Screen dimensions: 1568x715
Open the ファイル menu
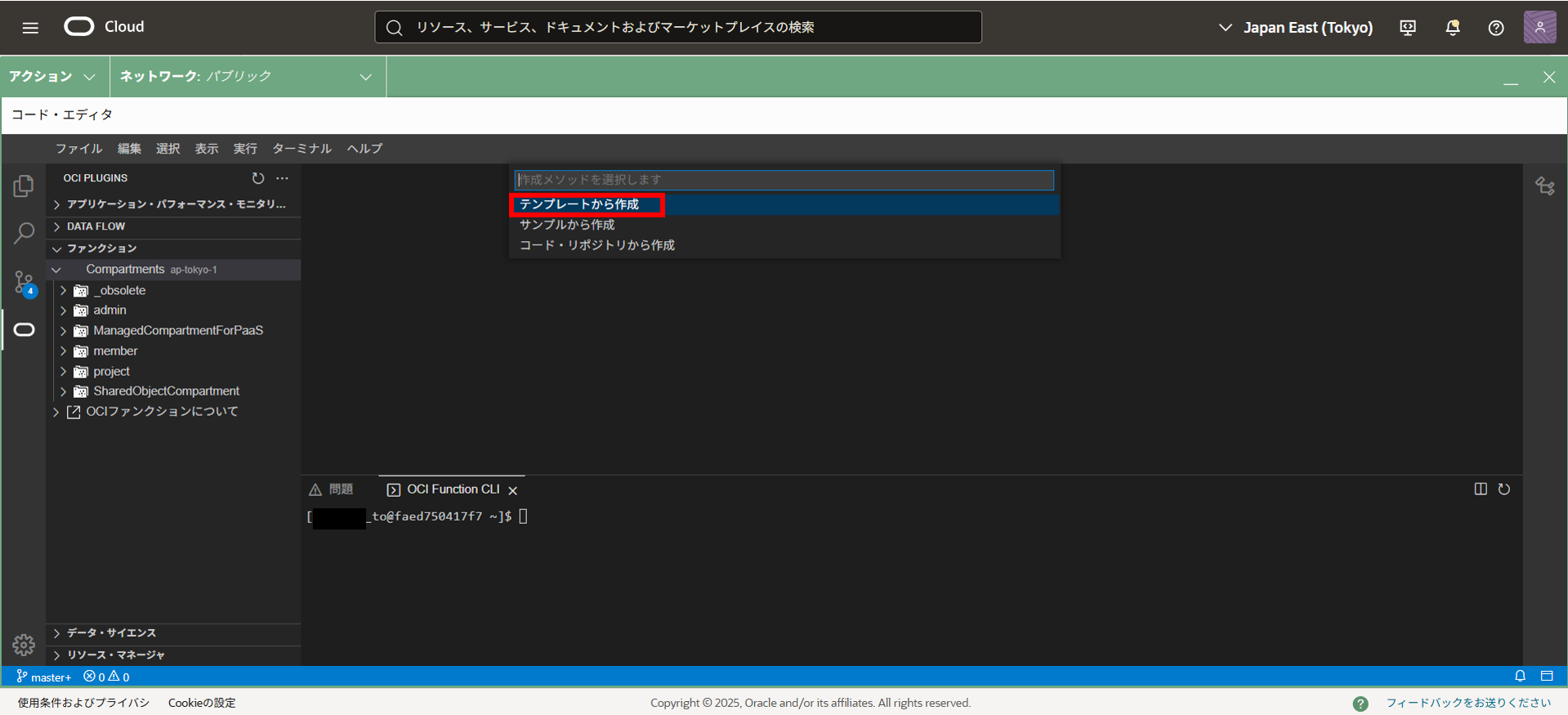point(78,149)
